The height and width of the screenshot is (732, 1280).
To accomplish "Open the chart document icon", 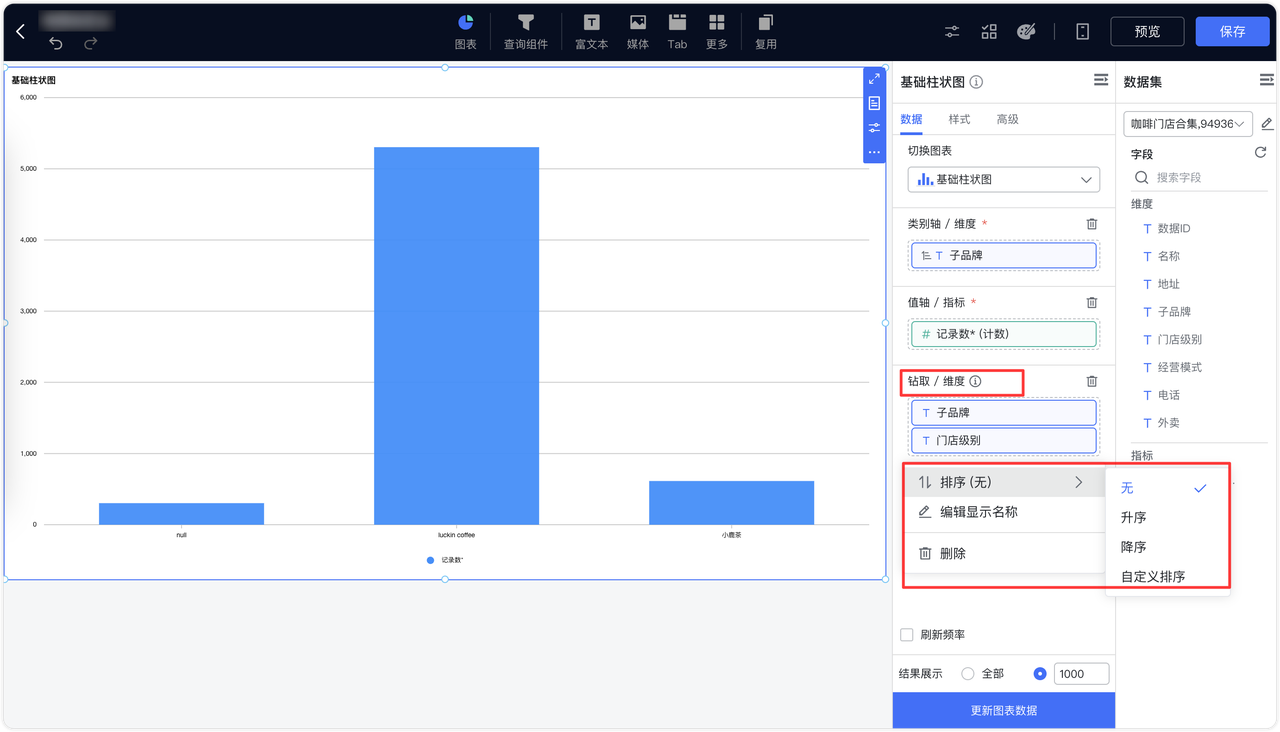I will point(874,103).
